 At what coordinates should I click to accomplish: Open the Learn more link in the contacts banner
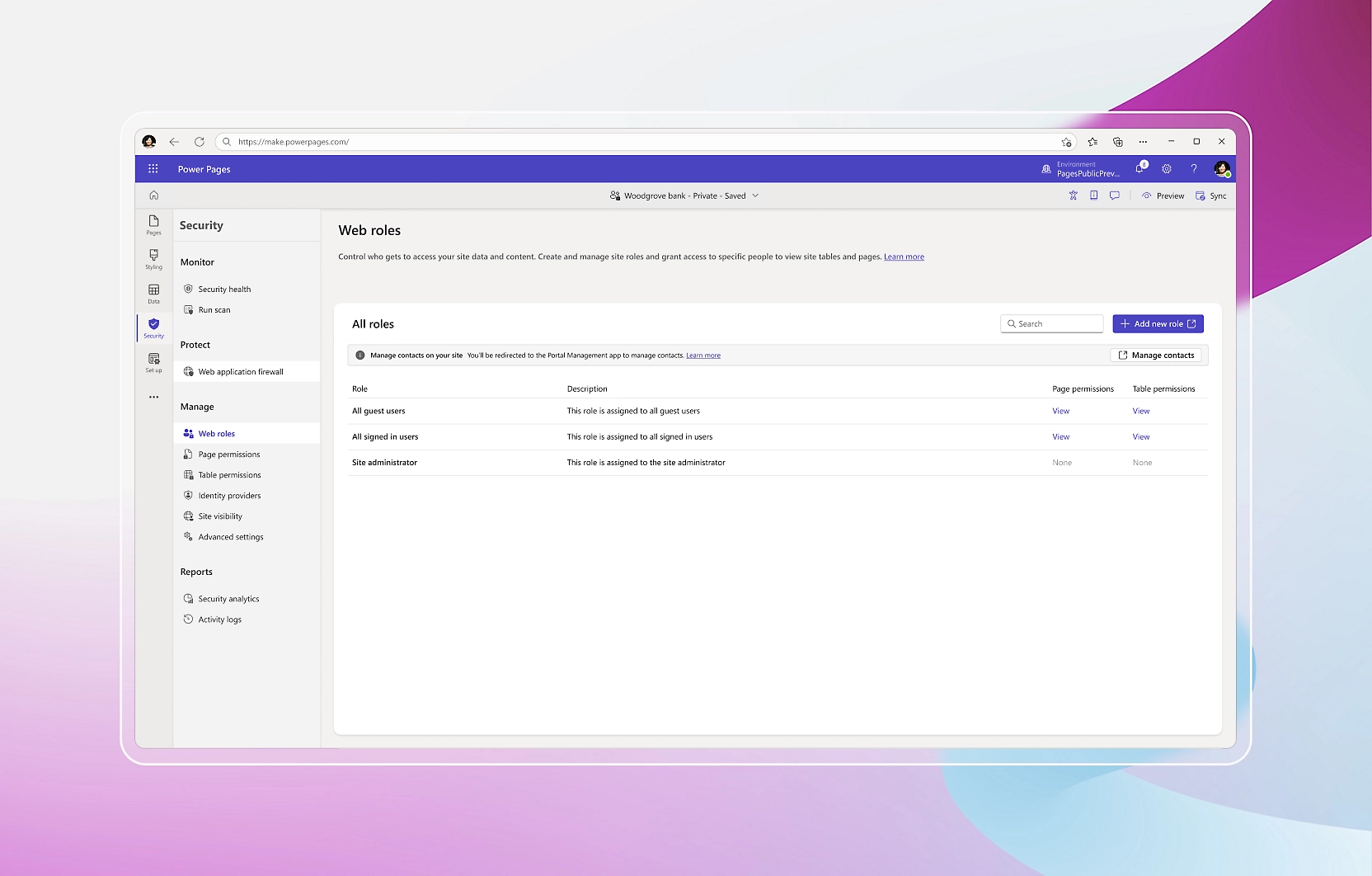tap(703, 356)
